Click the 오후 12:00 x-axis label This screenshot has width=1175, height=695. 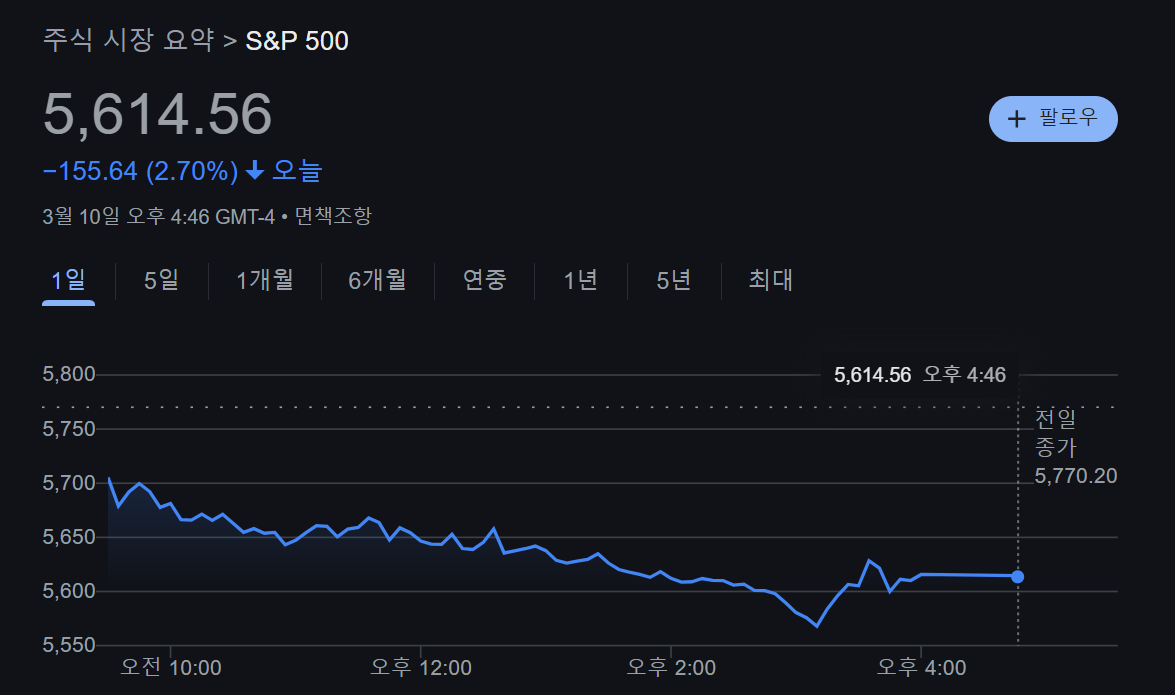421,667
